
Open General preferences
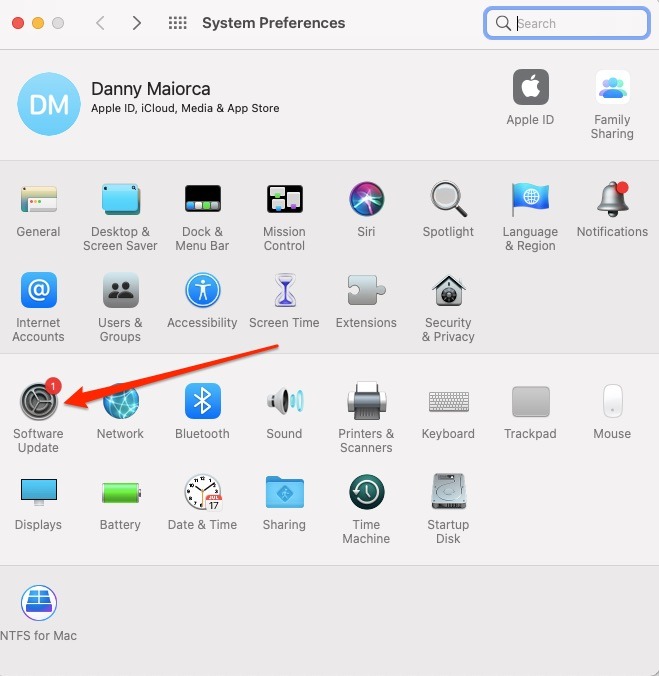tap(38, 200)
